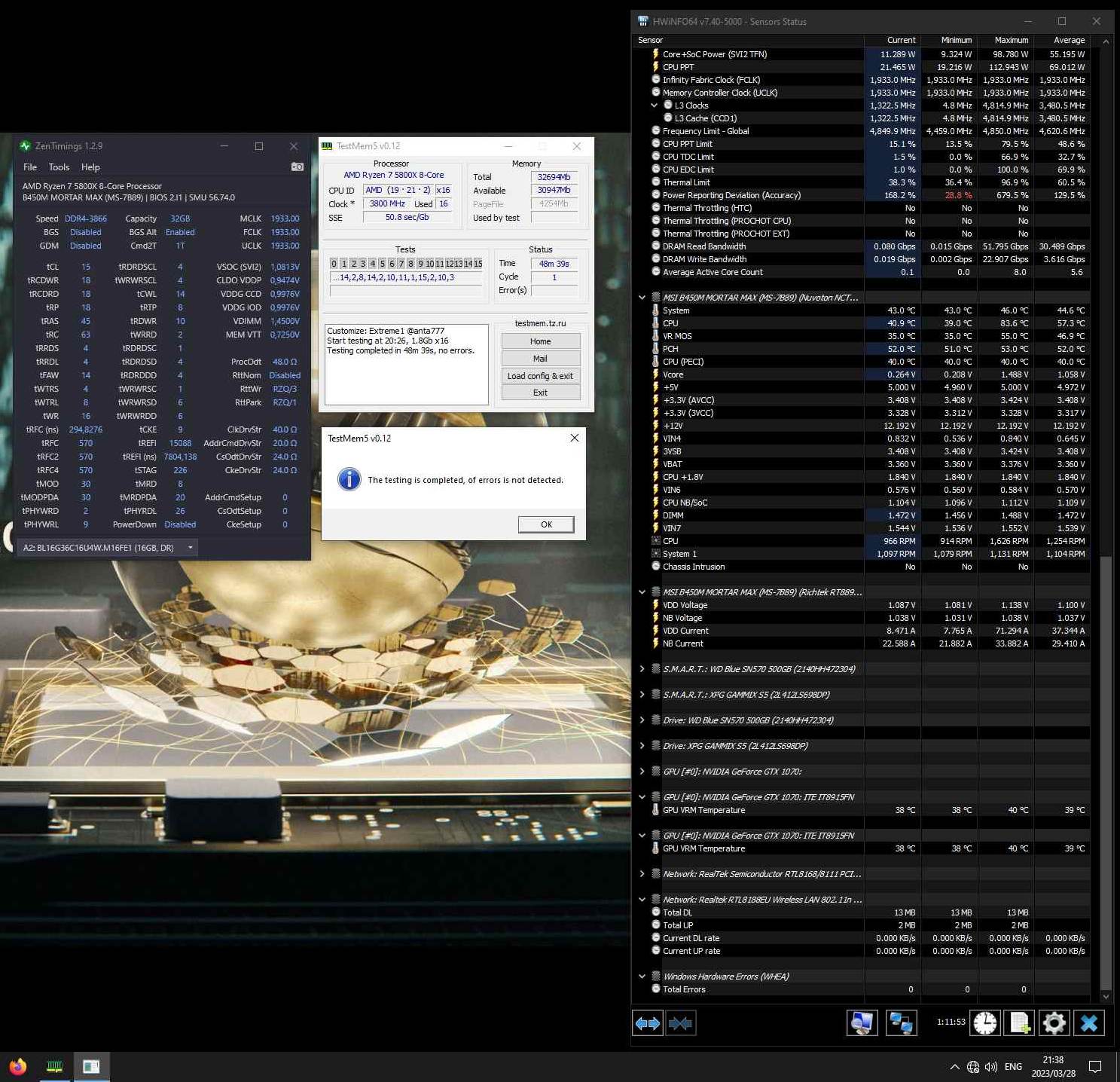Collapse MSI B450M MORTAR MAX Nuvoton section

[642, 298]
